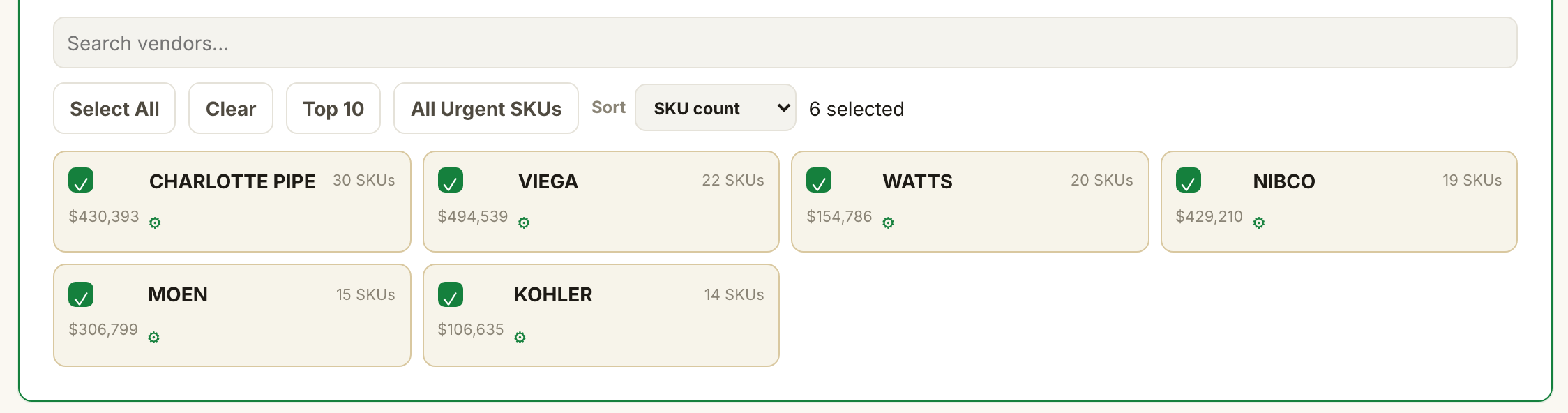Viewport: 1568px width, 413px height.
Task: Open settings gear for CHARLOTTE PIPE vendor
Action: click(x=155, y=223)
